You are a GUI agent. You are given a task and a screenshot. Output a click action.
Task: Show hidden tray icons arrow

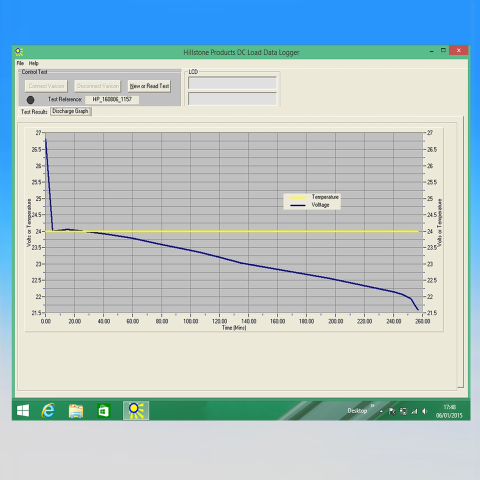[381, 412]
